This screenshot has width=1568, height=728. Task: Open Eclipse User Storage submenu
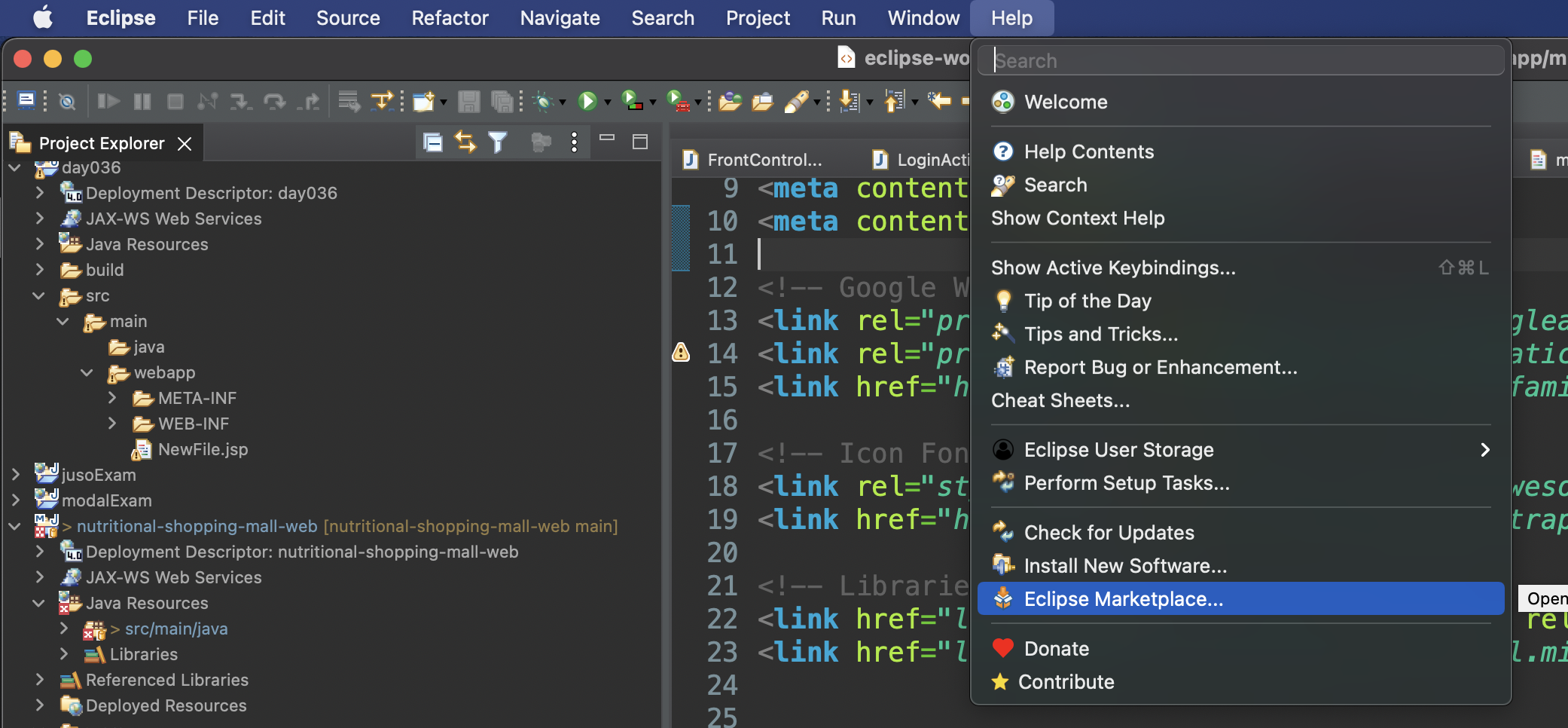pos(1240,450)
